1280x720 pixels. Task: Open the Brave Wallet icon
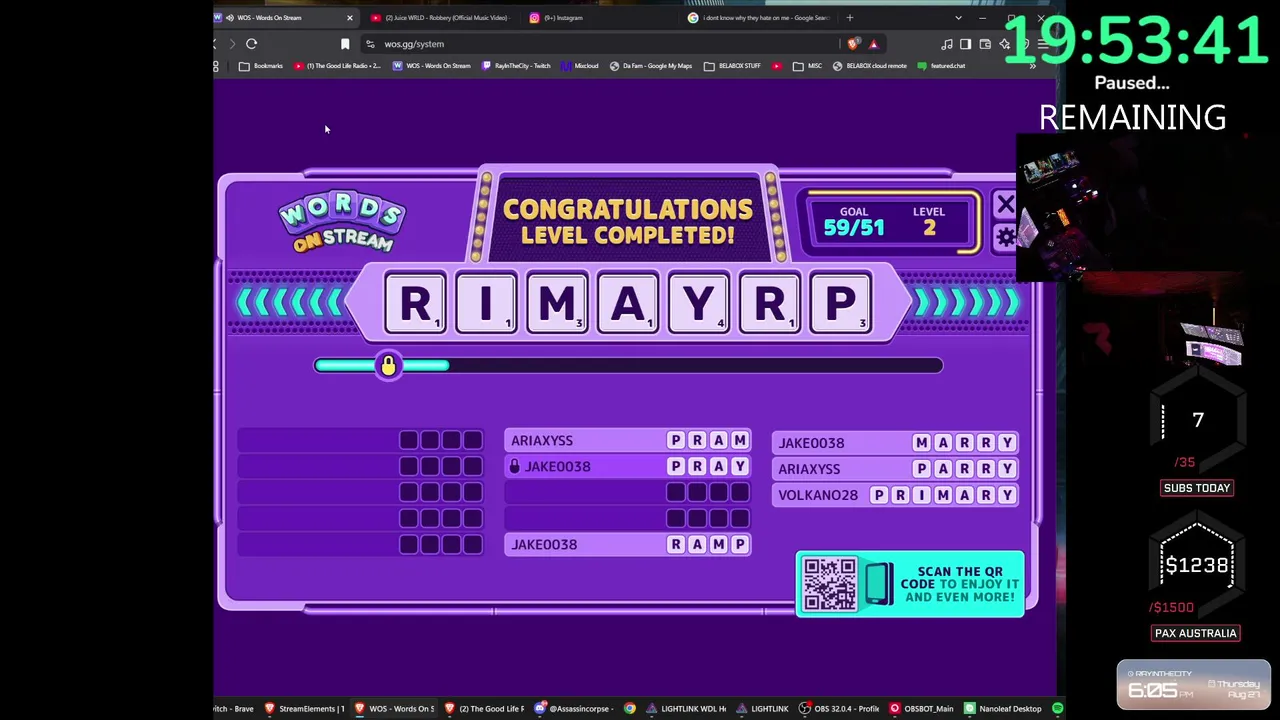click(985, 44)
